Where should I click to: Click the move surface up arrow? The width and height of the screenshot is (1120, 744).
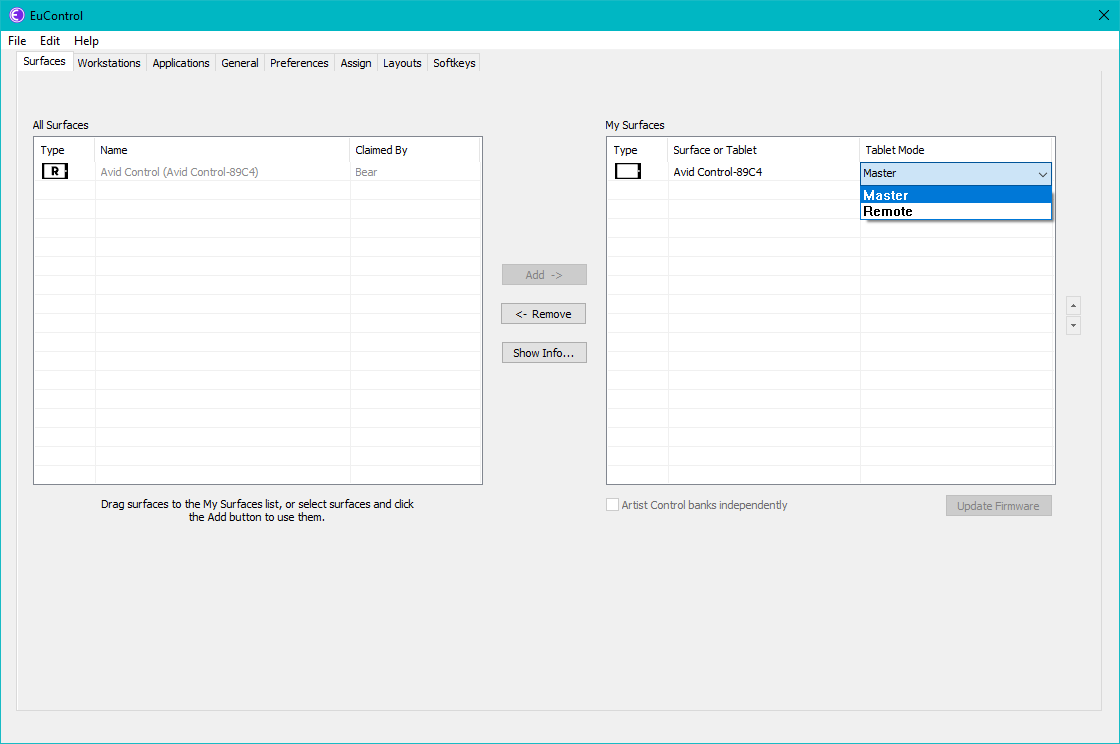1073,305
